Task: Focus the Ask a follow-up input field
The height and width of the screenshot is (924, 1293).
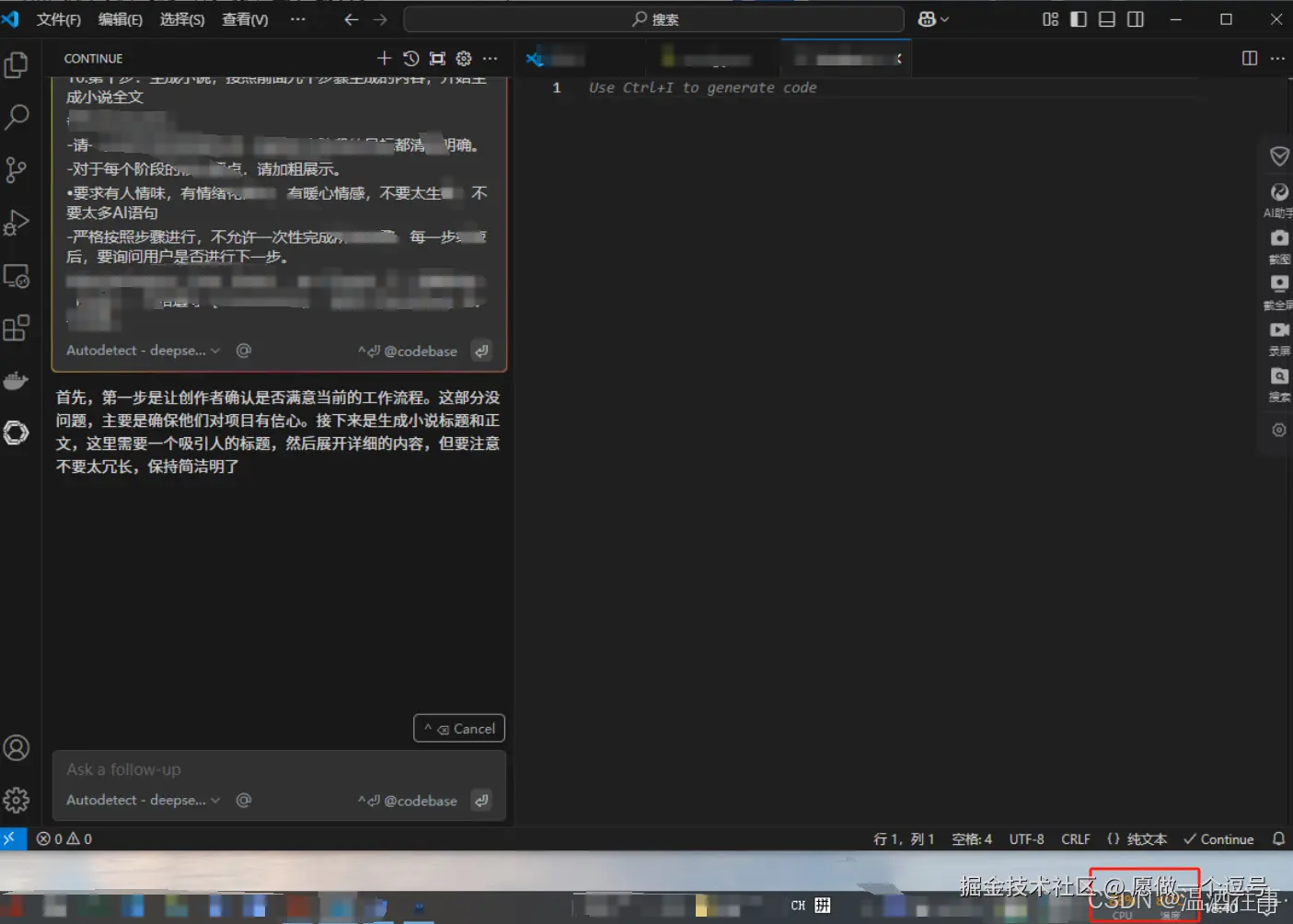Action: [x=280, y=769]
